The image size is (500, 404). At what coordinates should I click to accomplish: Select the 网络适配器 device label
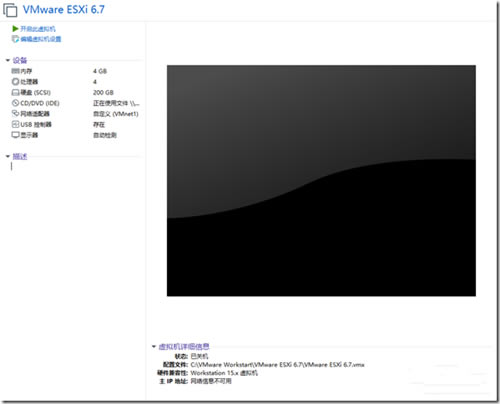(35, 114)
